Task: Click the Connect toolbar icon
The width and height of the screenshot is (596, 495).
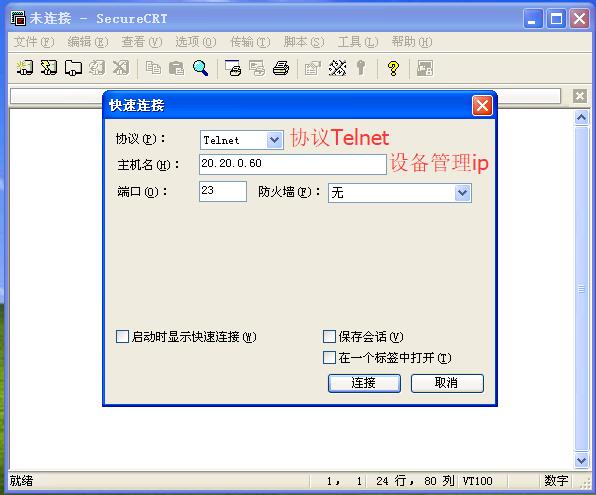Action: (x=25, y=68)
